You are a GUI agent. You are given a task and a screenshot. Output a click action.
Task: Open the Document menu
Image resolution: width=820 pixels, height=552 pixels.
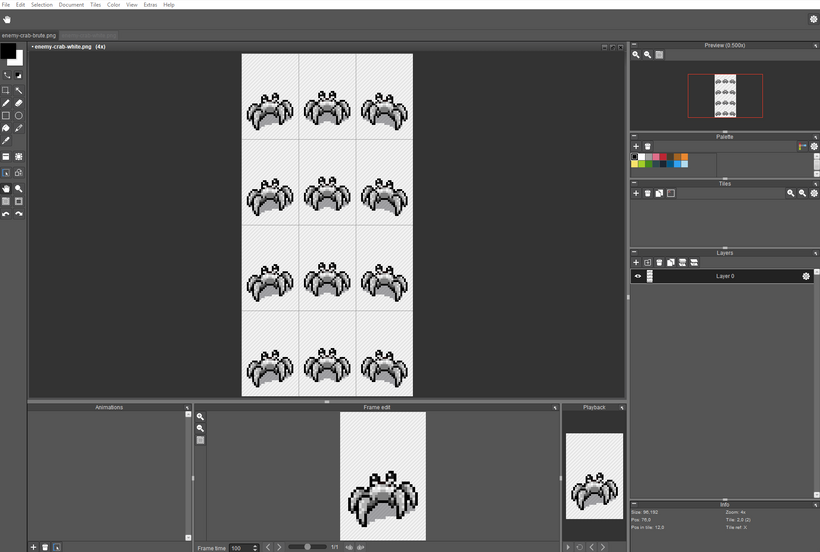(71, 5)
